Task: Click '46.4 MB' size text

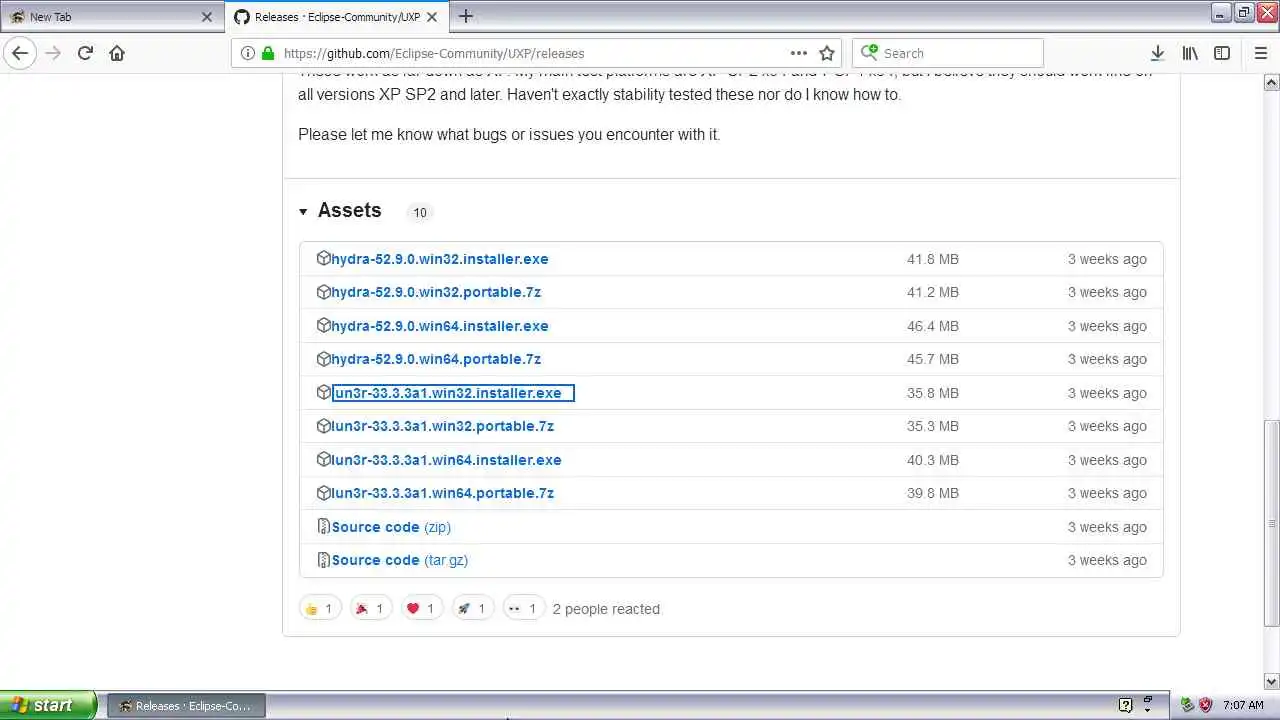Action: click(933, 326)
